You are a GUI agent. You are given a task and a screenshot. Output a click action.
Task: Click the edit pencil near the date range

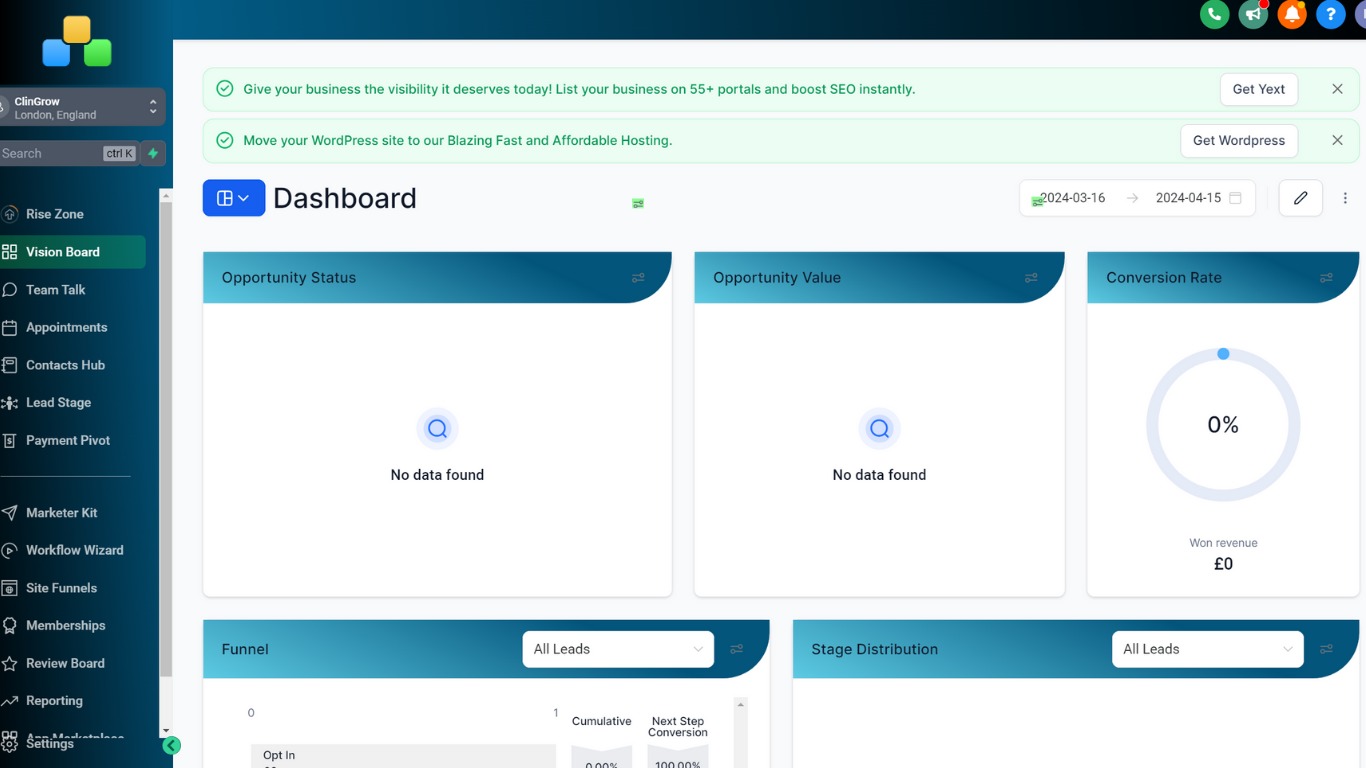pyautogui.click(x=1300, y=197)
